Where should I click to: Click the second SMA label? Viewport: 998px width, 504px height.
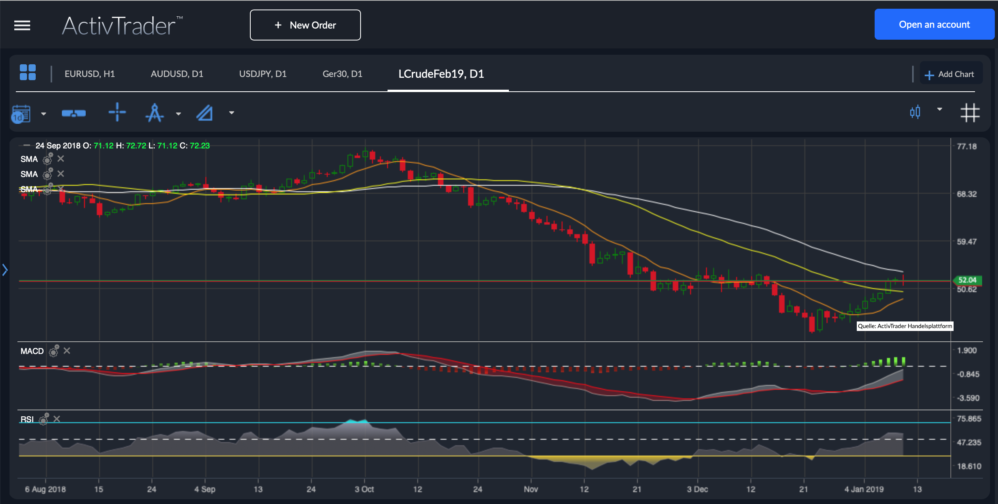point(29,174)
